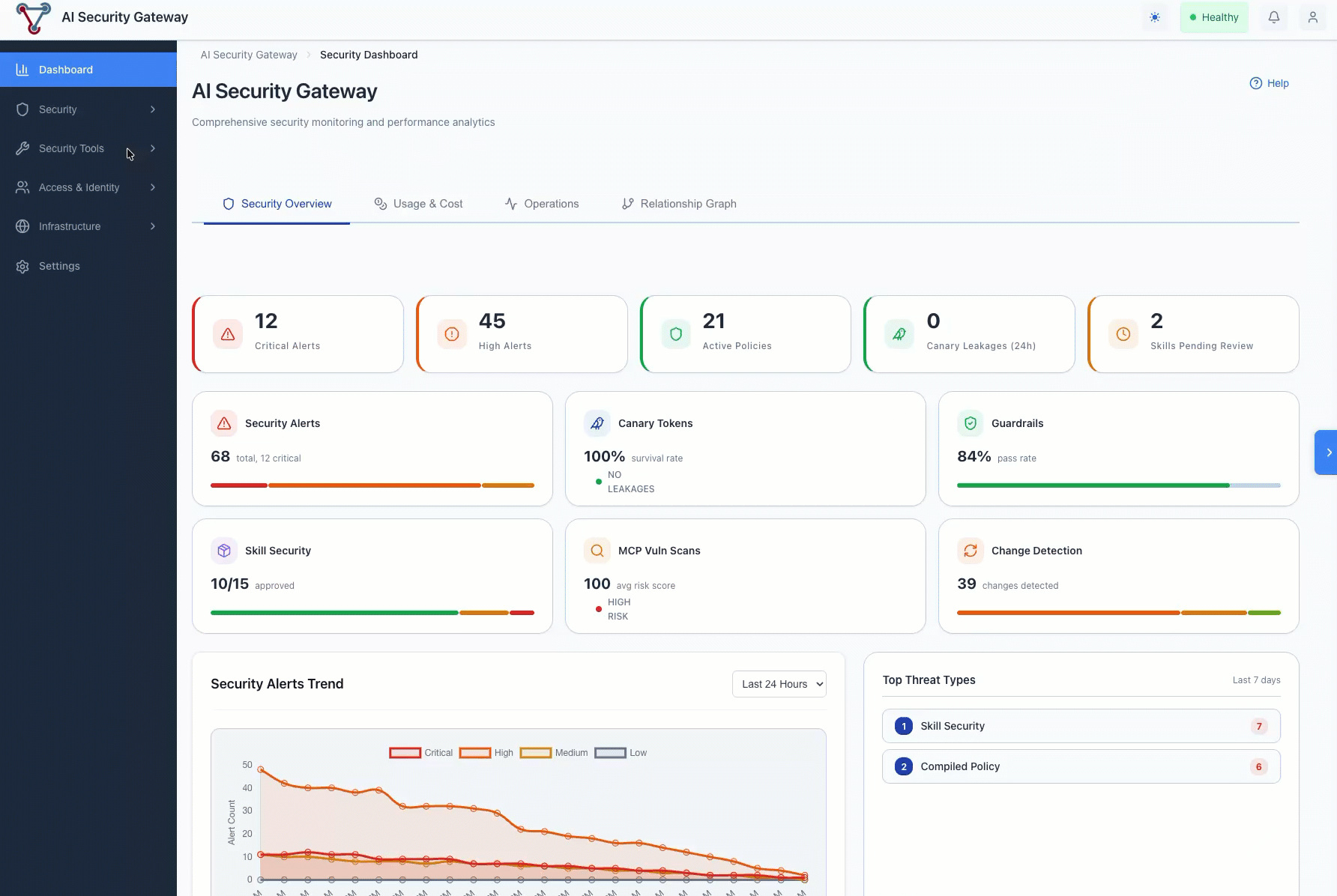The height and width of the screenshot is (896, 1337).
Task: Click the Skill Security cube icon
Action: 223,550
